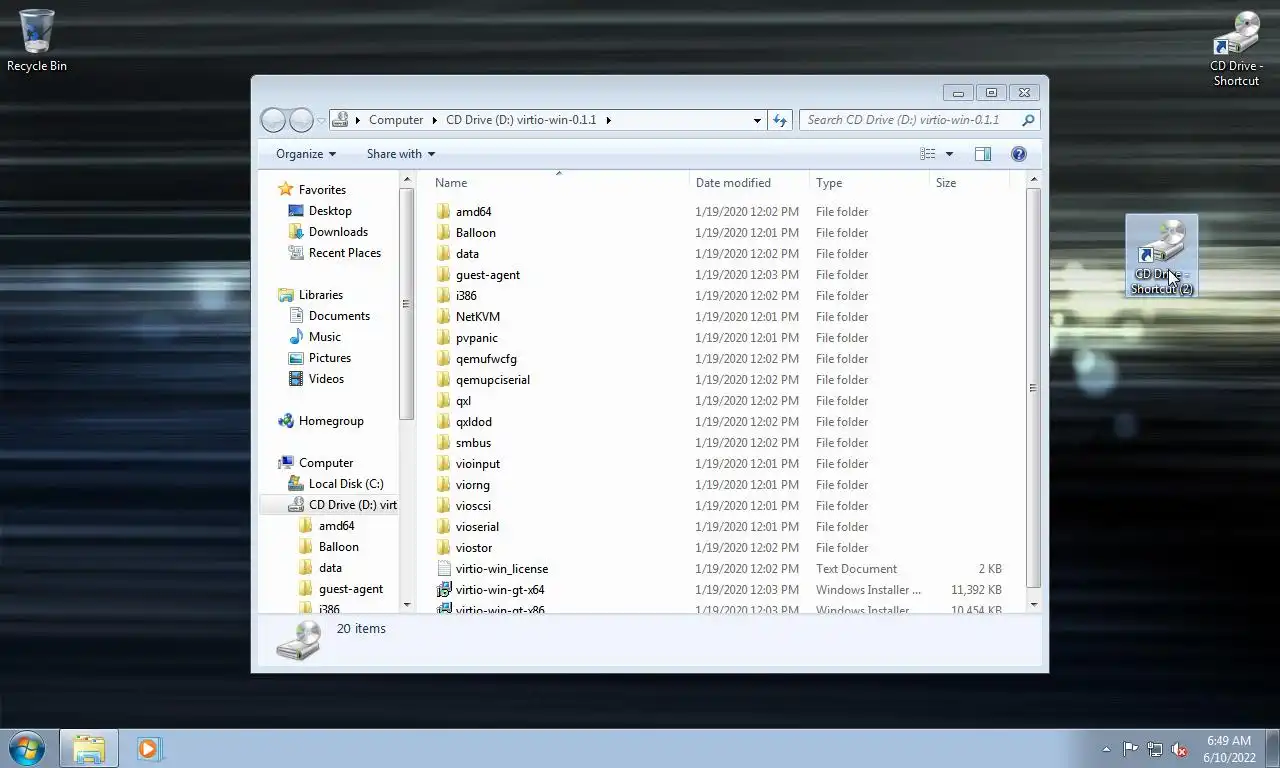Click the volume muted tray icon
This screenshot has width=1280, height=768.
click(1179, 749)
